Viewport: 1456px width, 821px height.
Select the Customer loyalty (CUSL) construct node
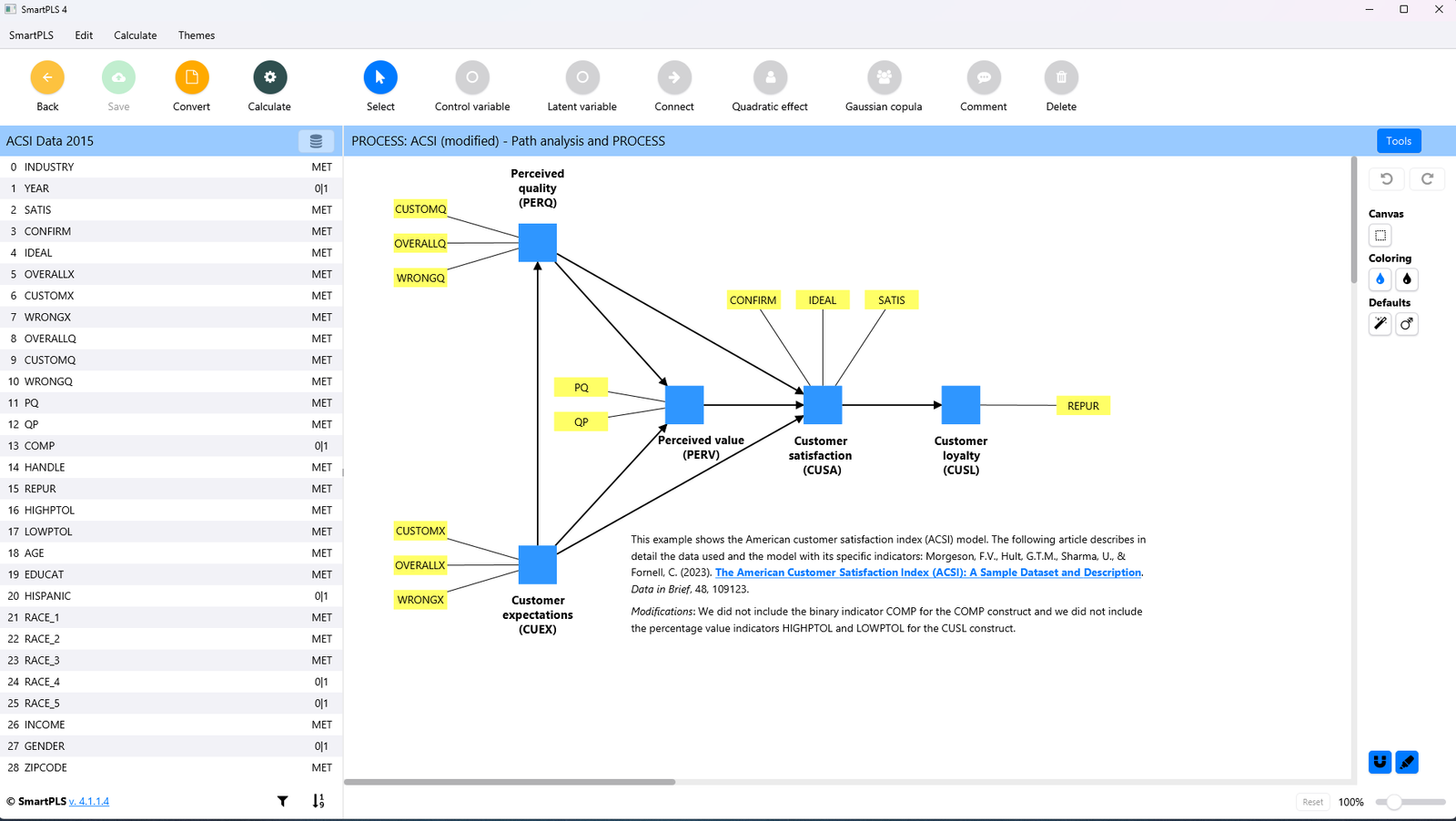coord(961,405)
